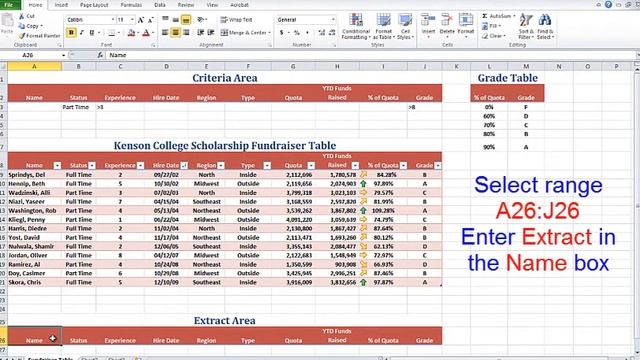Open Excel Help question mark icon
The width and height of the screenshot is (640, 360).
(x=608, y=4)
